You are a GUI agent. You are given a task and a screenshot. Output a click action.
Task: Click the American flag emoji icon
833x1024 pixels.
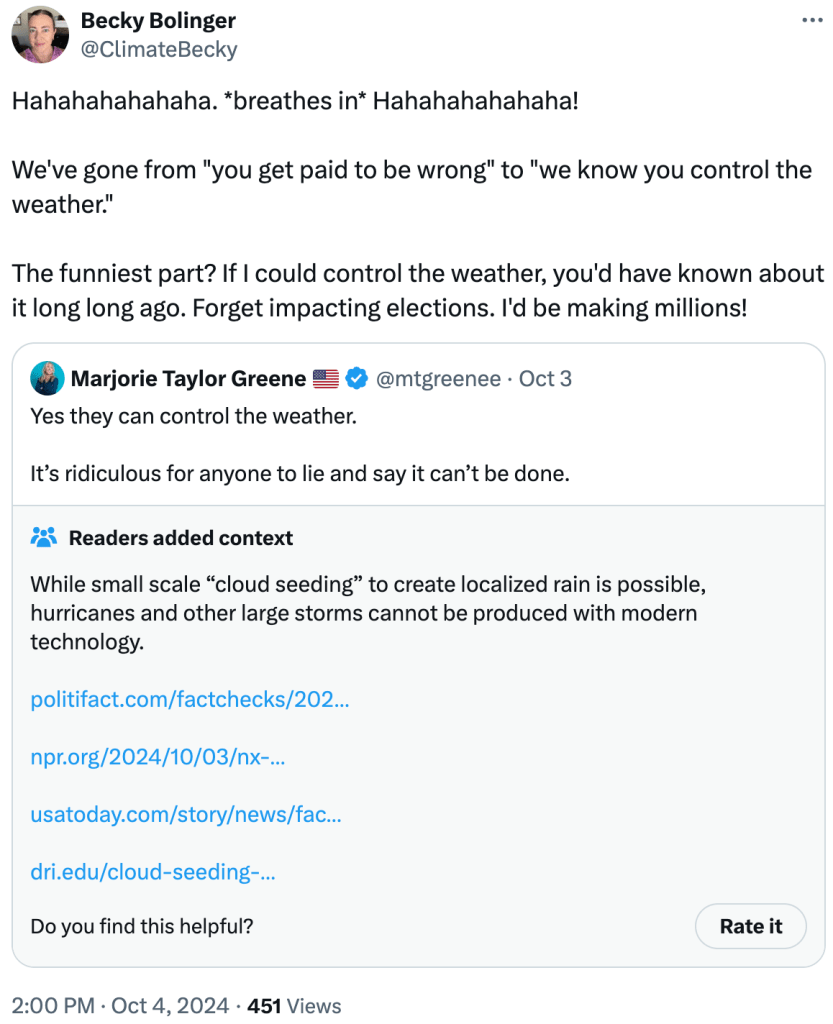pyautogui.click(x=326, y=379)
